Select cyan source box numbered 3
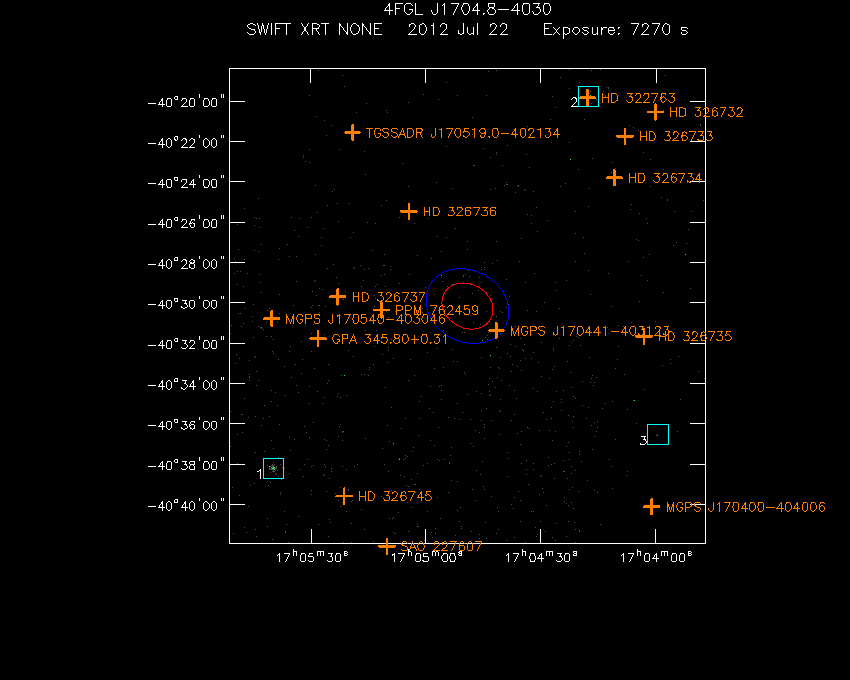Viewport: 850px width, 680px height. 658,434
